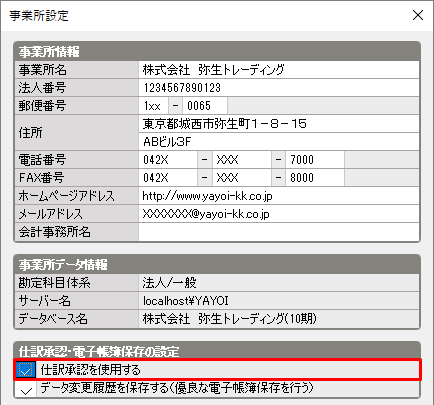The image size is (434, 405).
Task: Click the データベース名 row label
Action: coord(77,319)
